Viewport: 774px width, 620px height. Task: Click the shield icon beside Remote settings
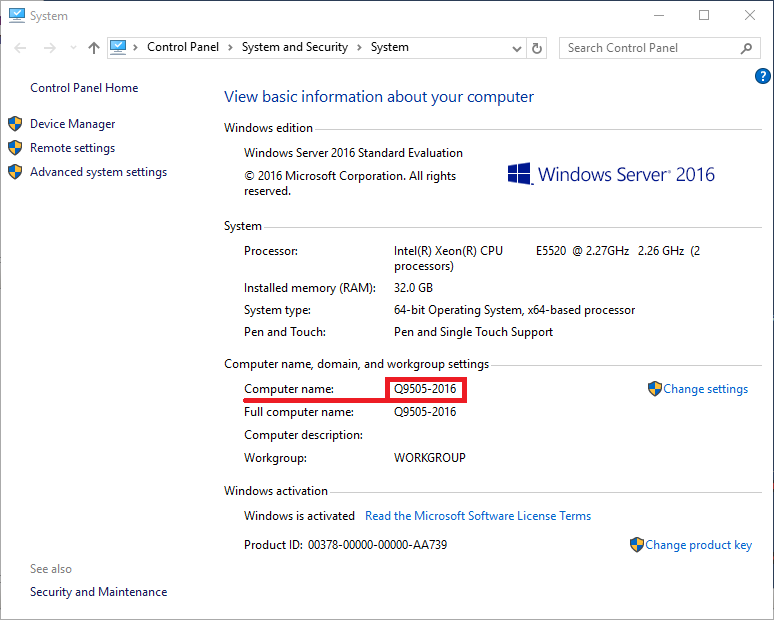point(15,148)
